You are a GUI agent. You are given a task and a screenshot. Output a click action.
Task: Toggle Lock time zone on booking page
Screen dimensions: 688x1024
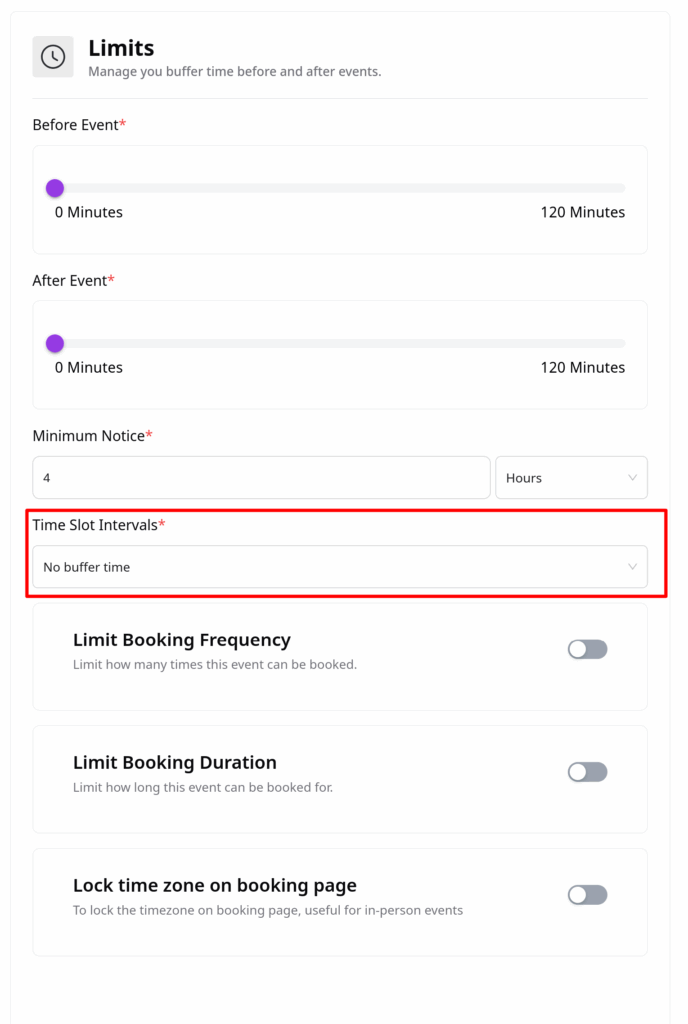tap(587, 895)
